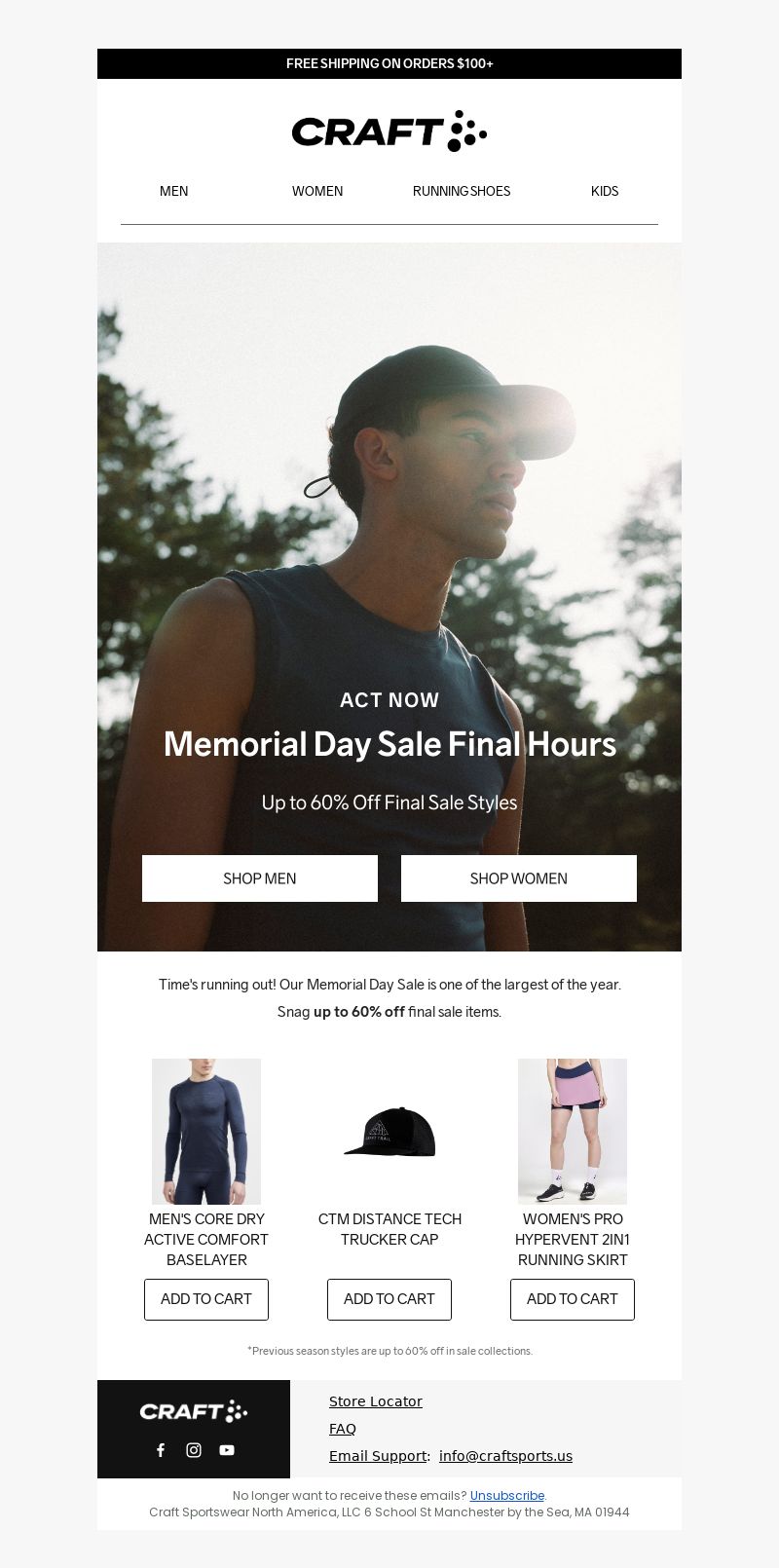Select the Women navigation item
779x1568 pixels.
click(317, 191)
